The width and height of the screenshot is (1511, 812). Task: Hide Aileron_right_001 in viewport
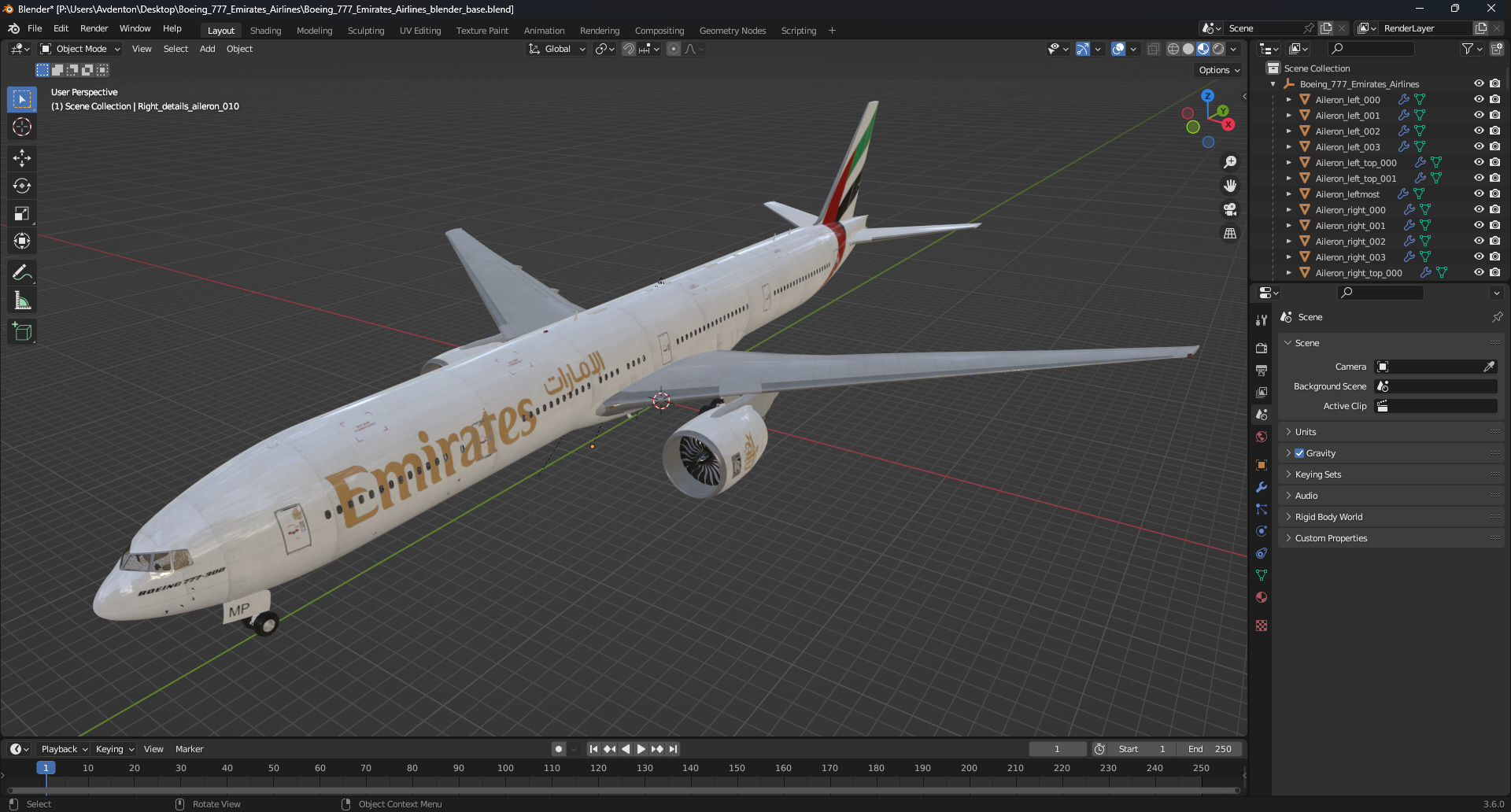click(1479, 225)
